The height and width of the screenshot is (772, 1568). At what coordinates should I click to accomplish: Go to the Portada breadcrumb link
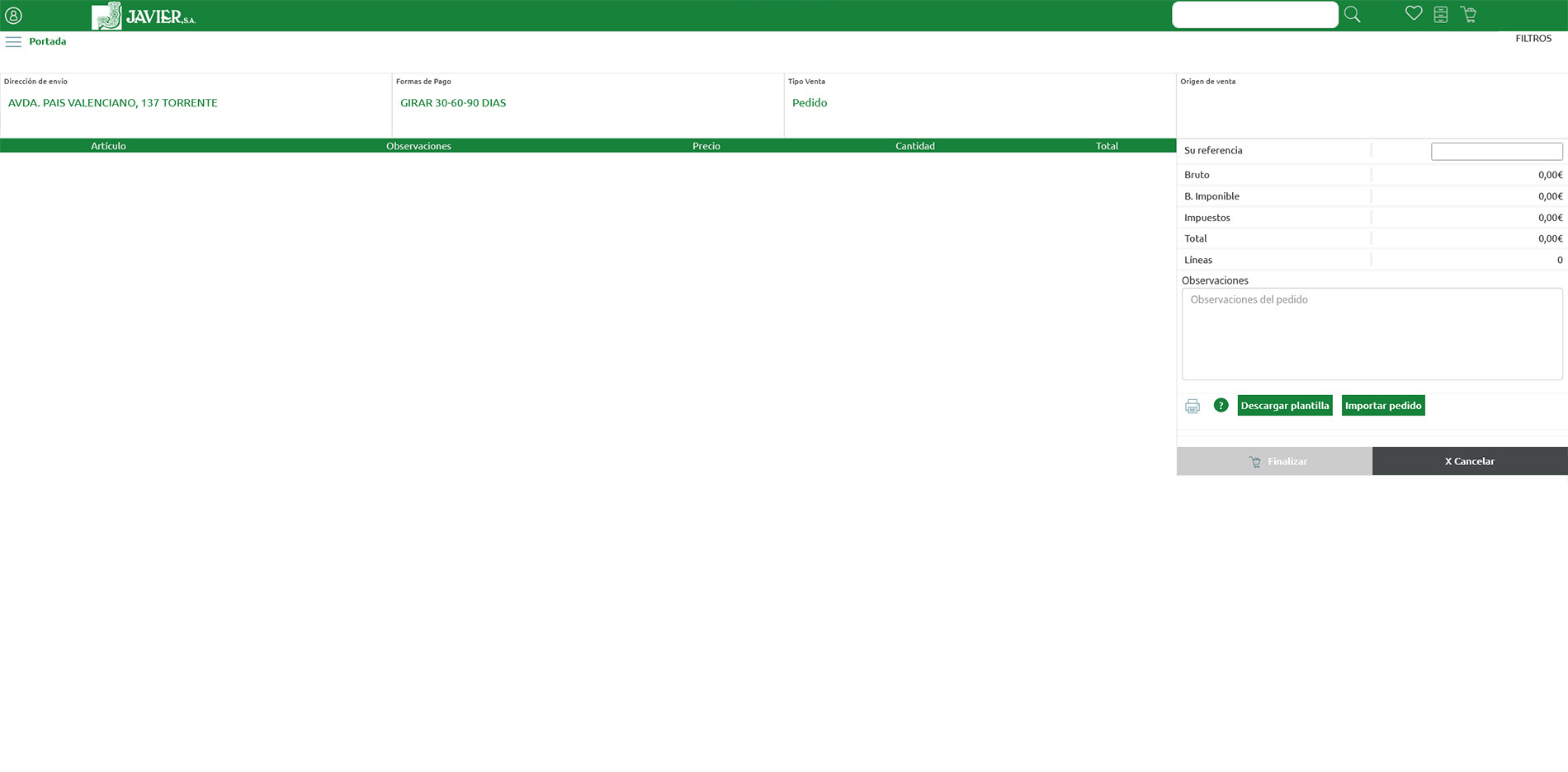pyautogui.click(x=48, y=41)
